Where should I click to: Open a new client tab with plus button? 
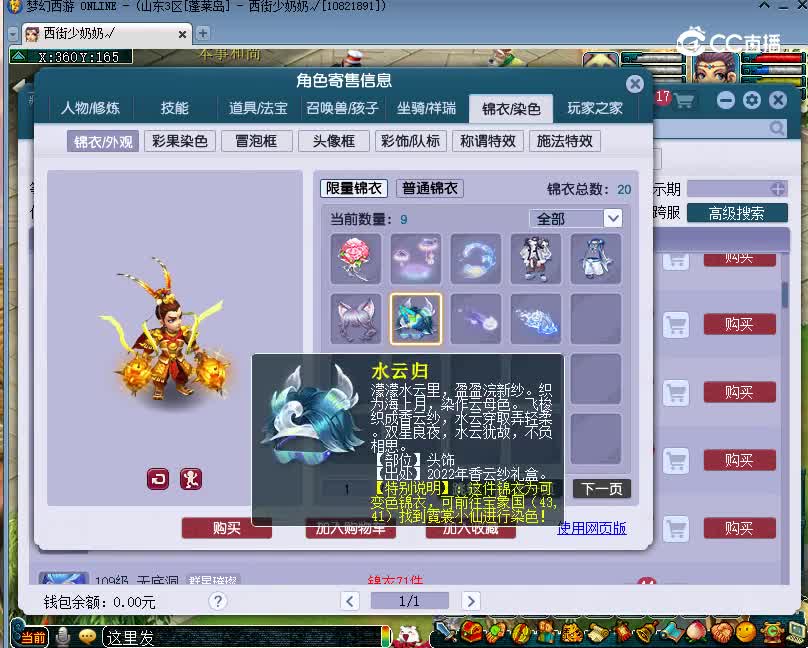coord(203,33)
